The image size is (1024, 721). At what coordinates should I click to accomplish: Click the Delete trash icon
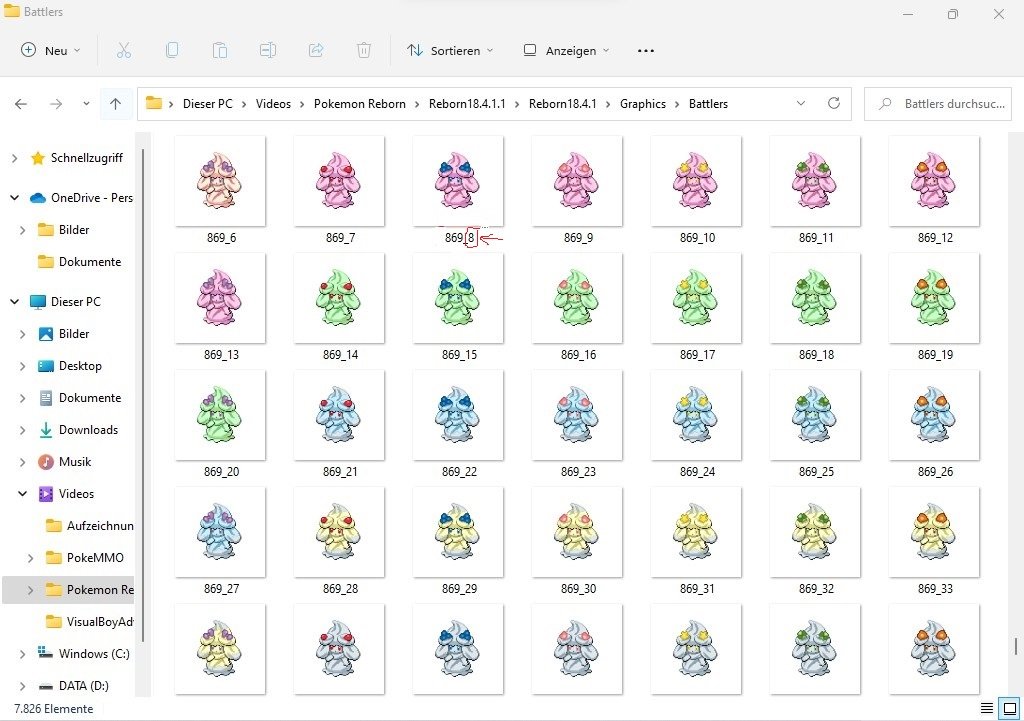tap(364, 50)
